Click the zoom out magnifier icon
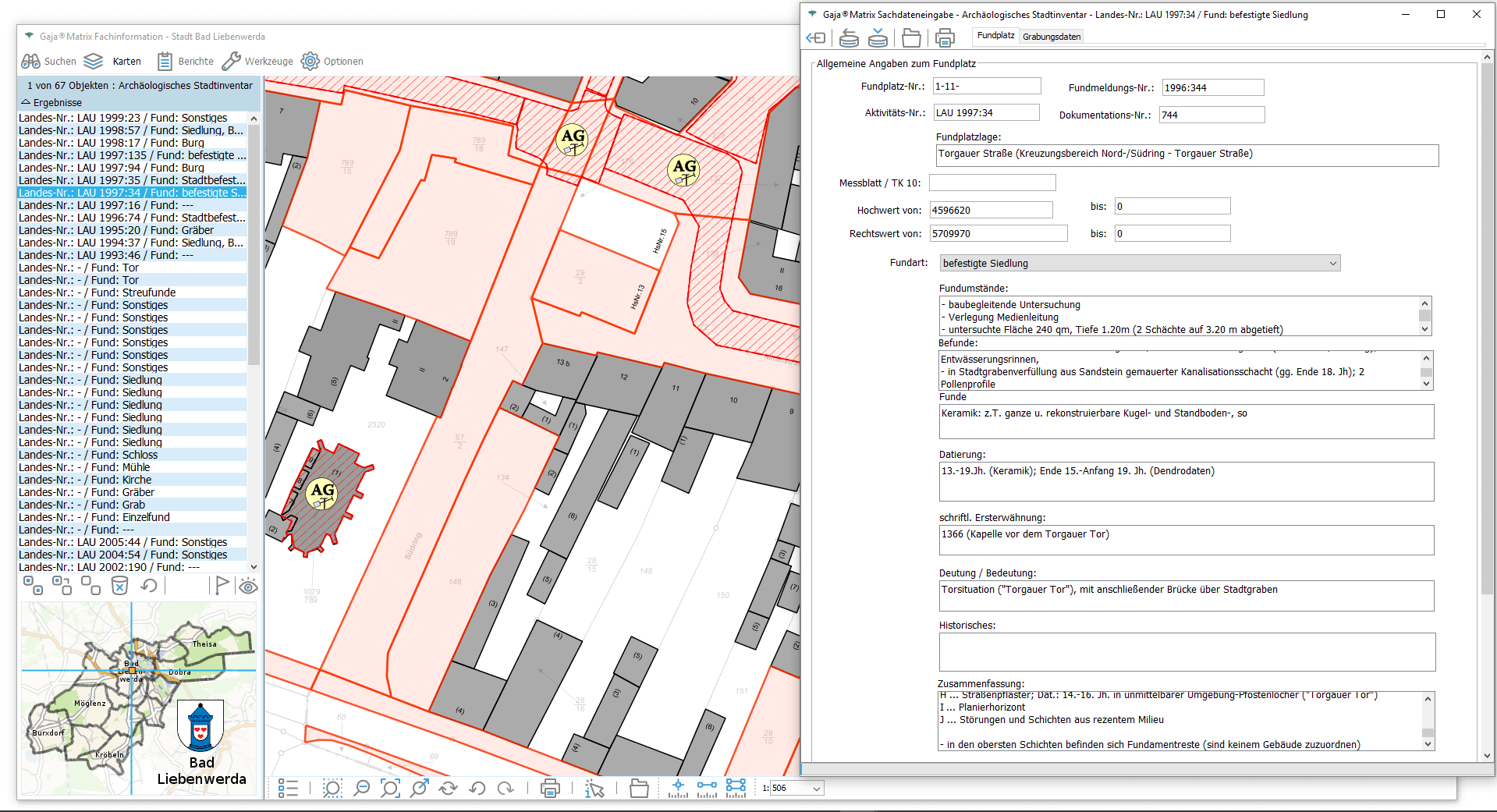Viewport: 1497px width, 812px height. coord(361,789)
